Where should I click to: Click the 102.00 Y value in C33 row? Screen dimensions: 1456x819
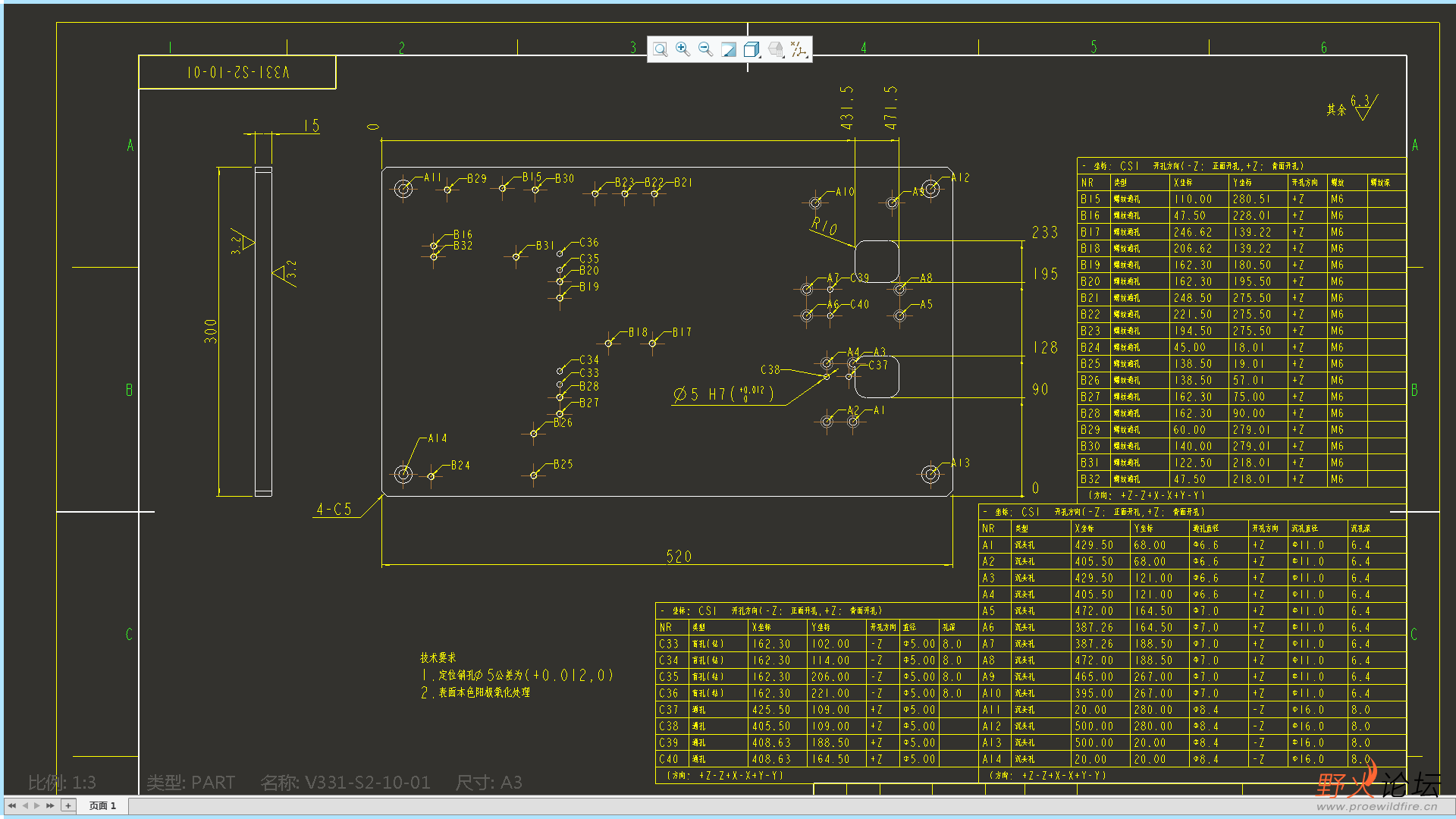(830, 644)
